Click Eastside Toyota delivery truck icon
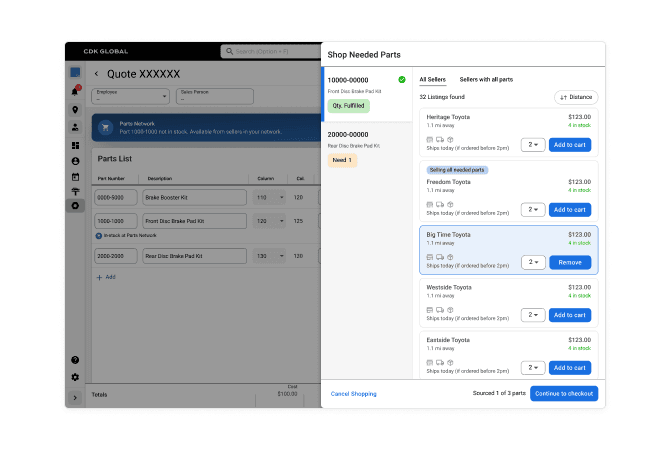The image size is (670, 450). (440, 362)
